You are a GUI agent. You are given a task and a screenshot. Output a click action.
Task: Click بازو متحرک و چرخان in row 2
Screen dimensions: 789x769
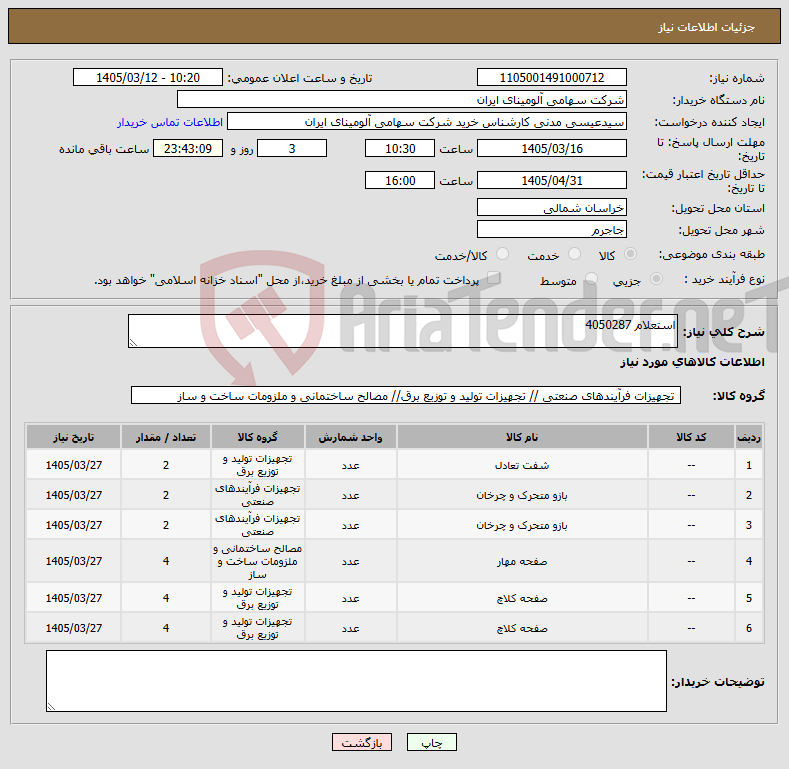522,495
